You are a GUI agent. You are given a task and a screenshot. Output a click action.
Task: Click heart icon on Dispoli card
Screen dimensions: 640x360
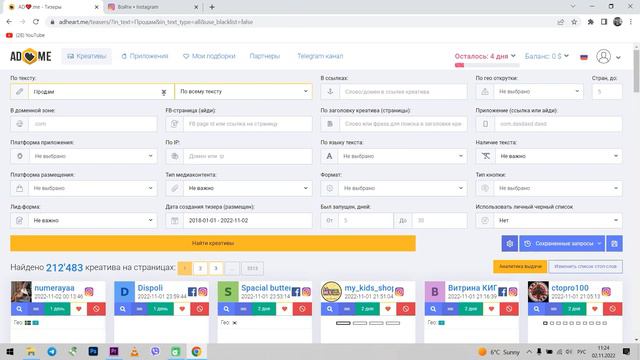point(182,309)
